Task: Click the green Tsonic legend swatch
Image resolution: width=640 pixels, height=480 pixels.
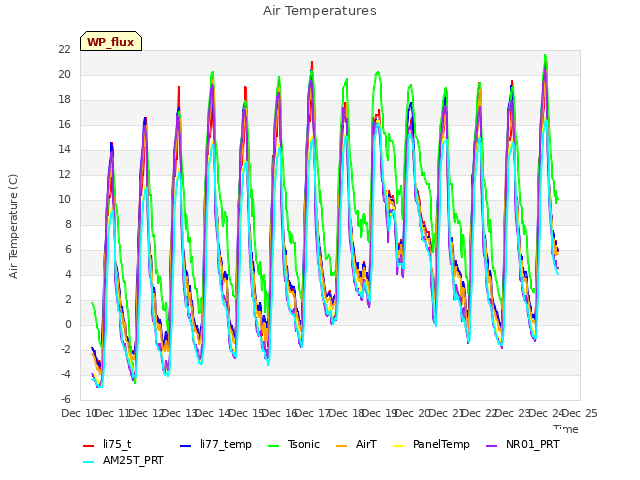Action: [274, 446]
